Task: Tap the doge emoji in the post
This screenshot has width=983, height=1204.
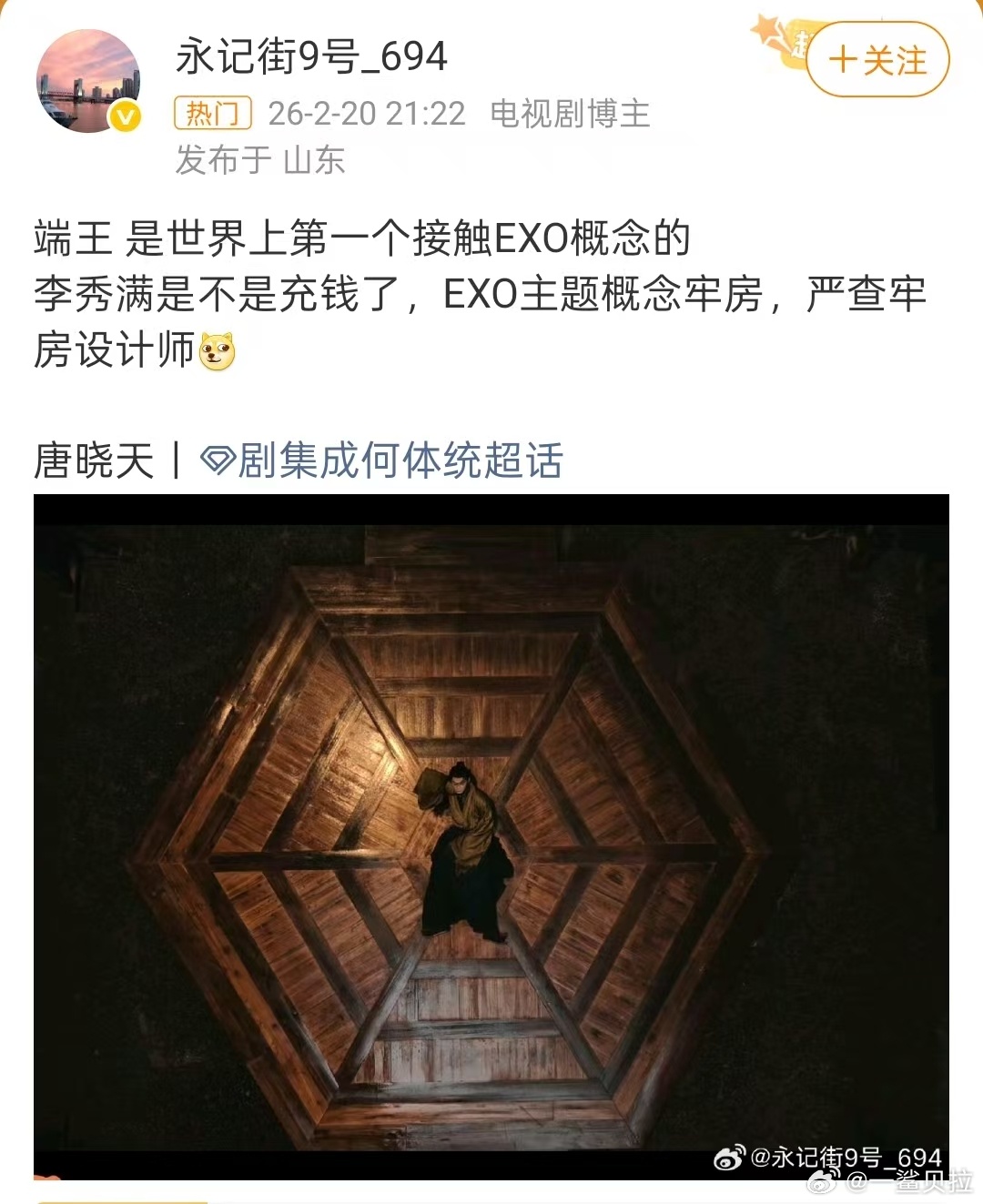Action: click(217, 351)
